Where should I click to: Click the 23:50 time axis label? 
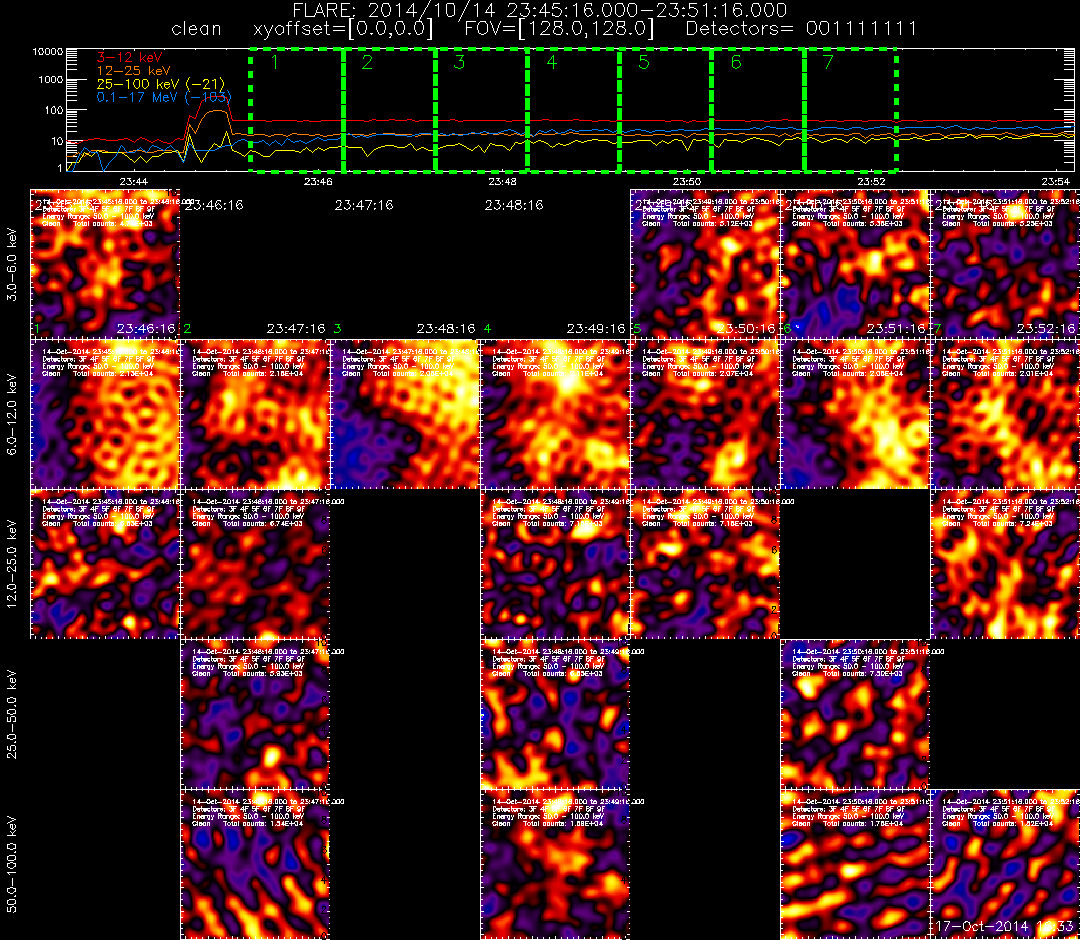coord(687,181)
